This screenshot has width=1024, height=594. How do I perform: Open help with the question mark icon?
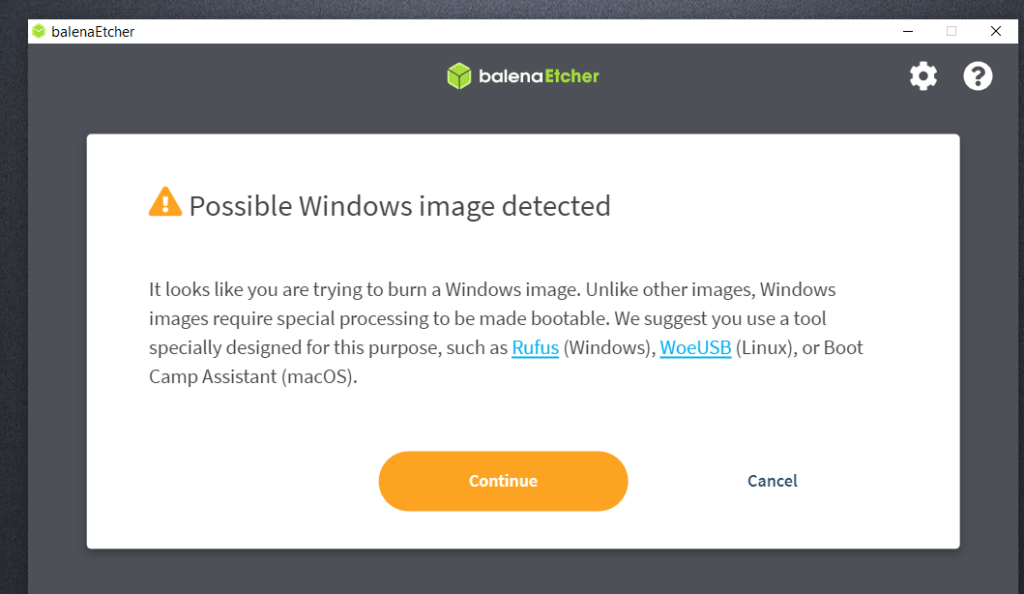coord(978,76)
